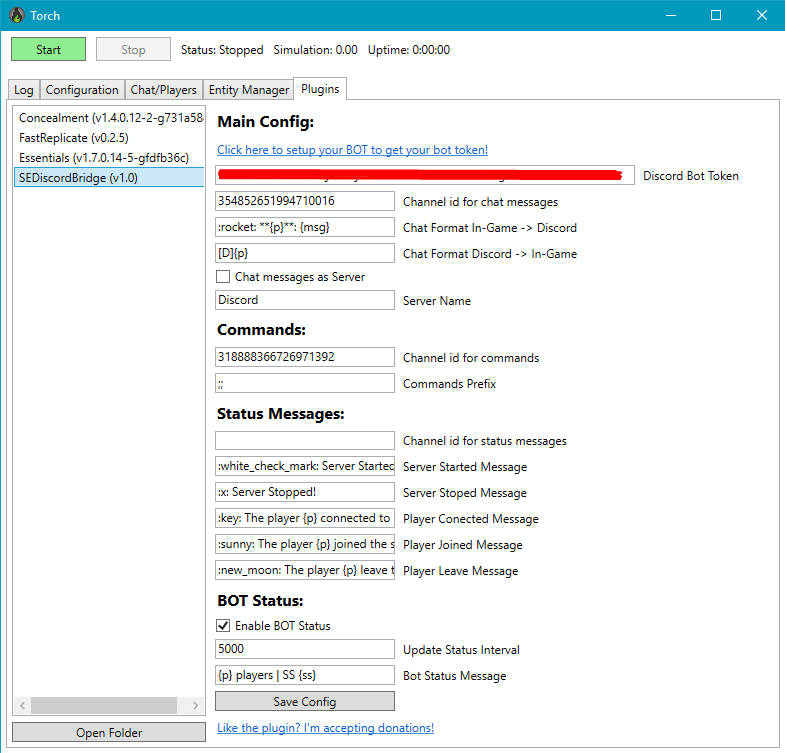The width and height of the screenshot is (785, 753).
Task: Click the commands channel id field
Action: [x=305, y=357]
